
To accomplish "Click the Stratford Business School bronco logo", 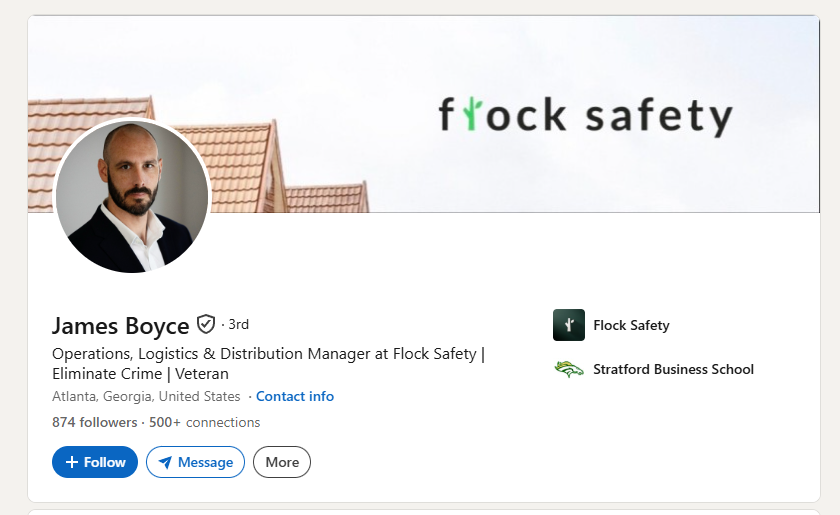I will tap(568, 369).
